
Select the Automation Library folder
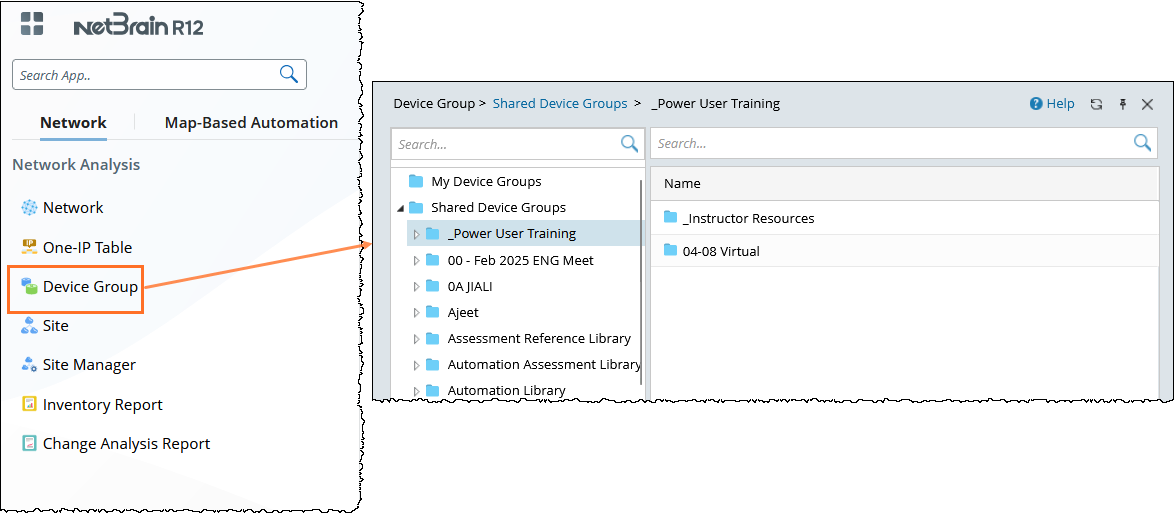tap(506, 390)
